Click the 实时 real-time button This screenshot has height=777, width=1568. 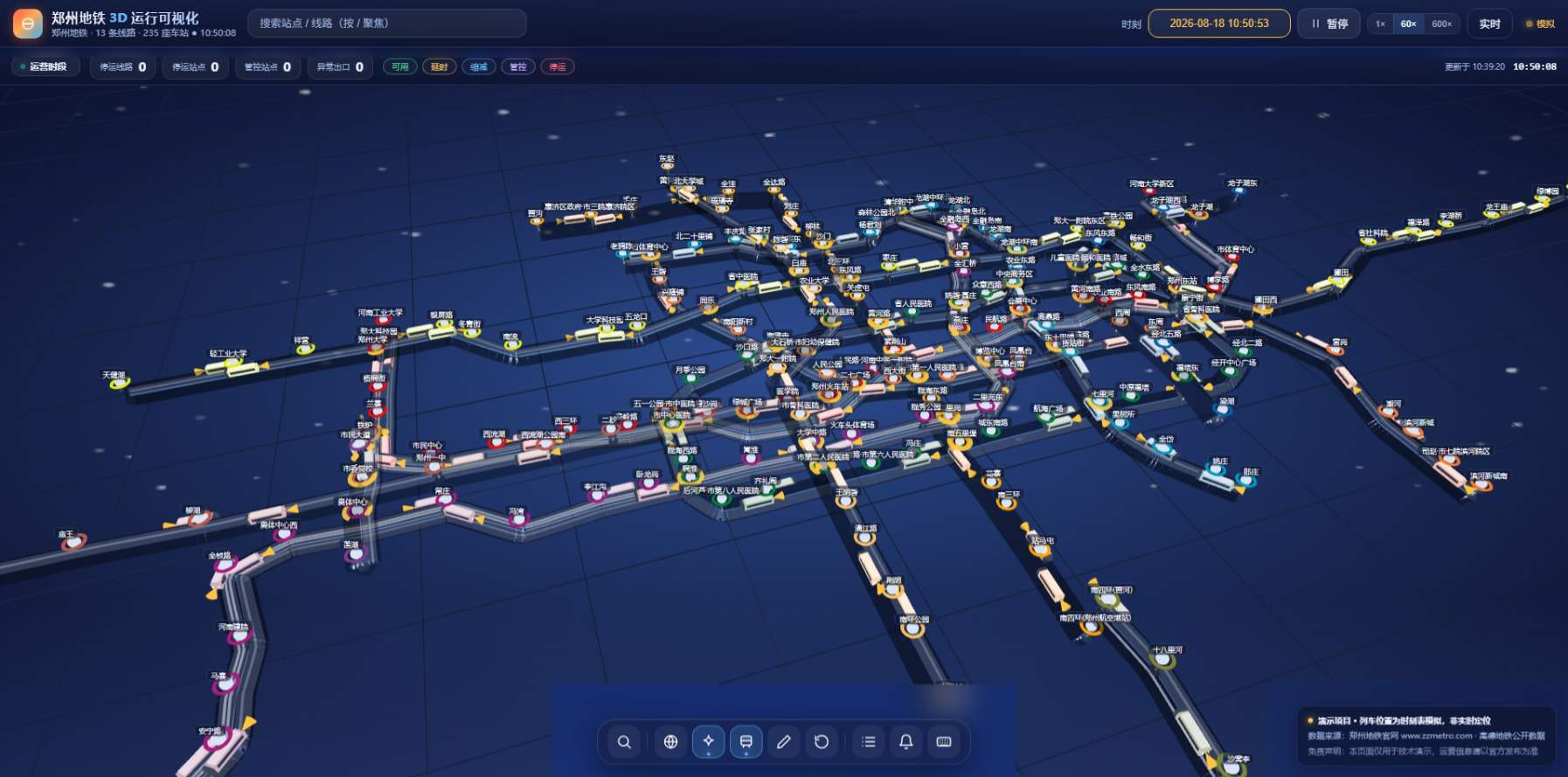[x=1489, y=24]
